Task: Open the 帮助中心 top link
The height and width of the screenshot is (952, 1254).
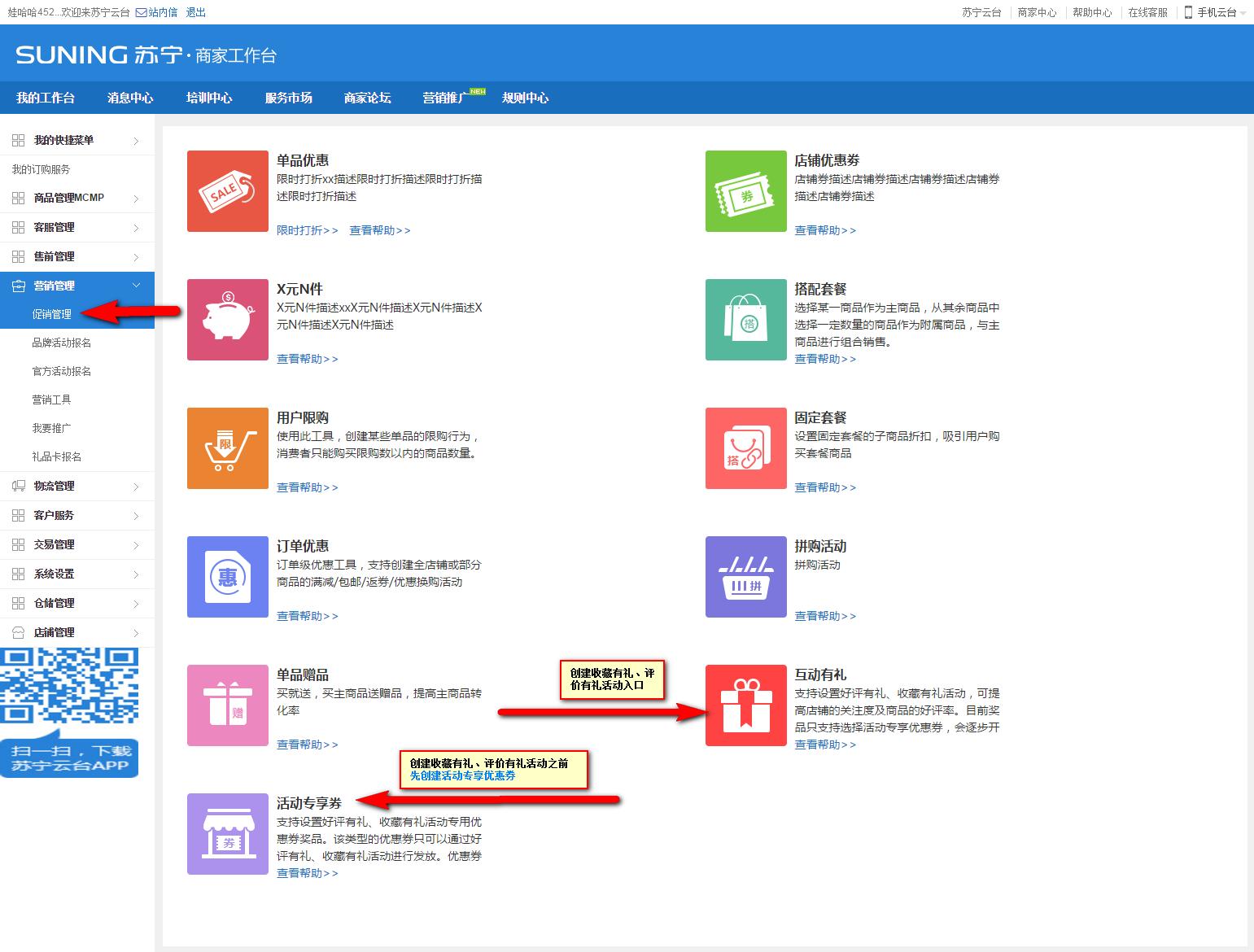Action: (x=1092, y=12)
